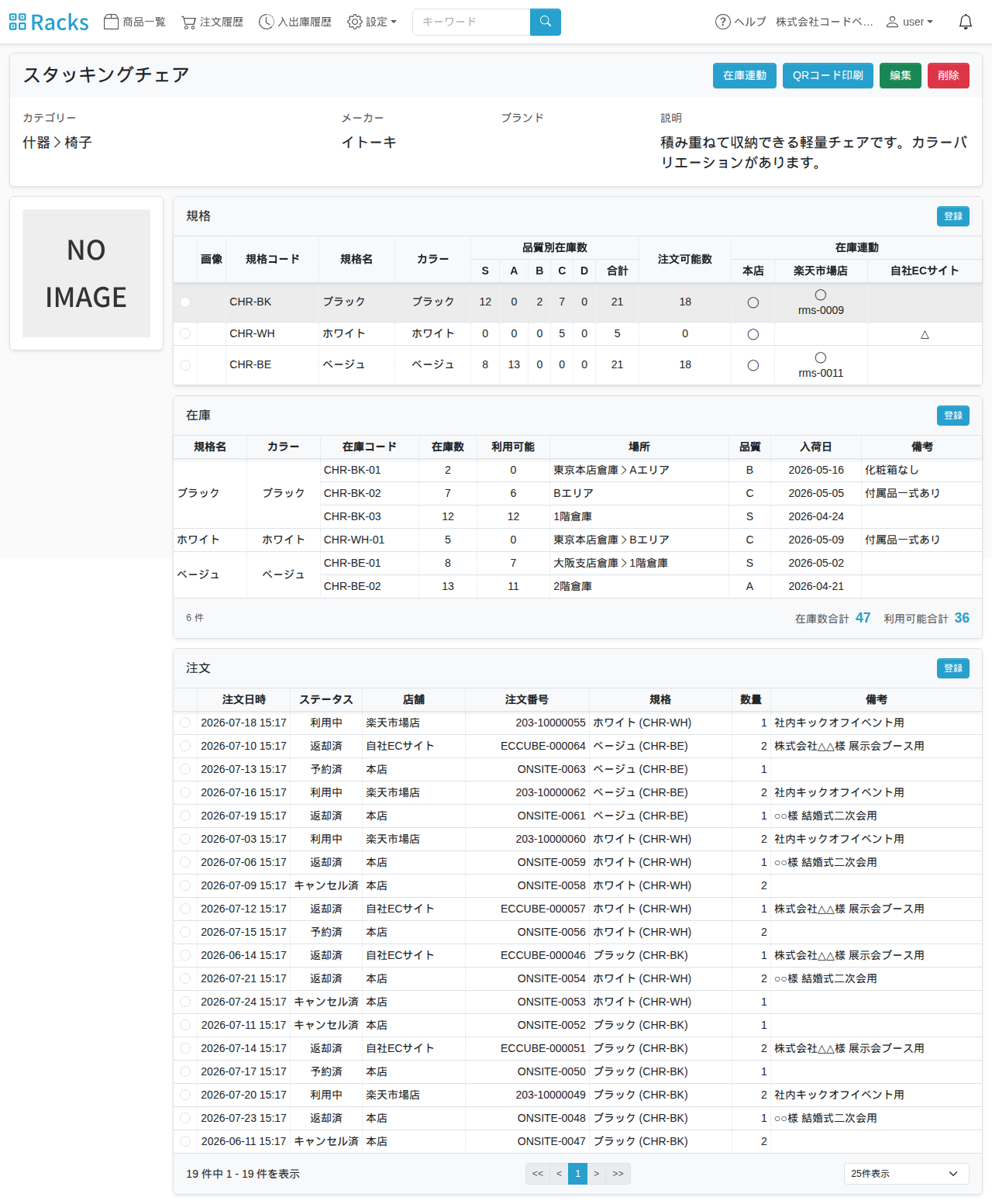Click the user avatar icon
The width and height of the screenshot is (992, 1204).
pos(893,22)
